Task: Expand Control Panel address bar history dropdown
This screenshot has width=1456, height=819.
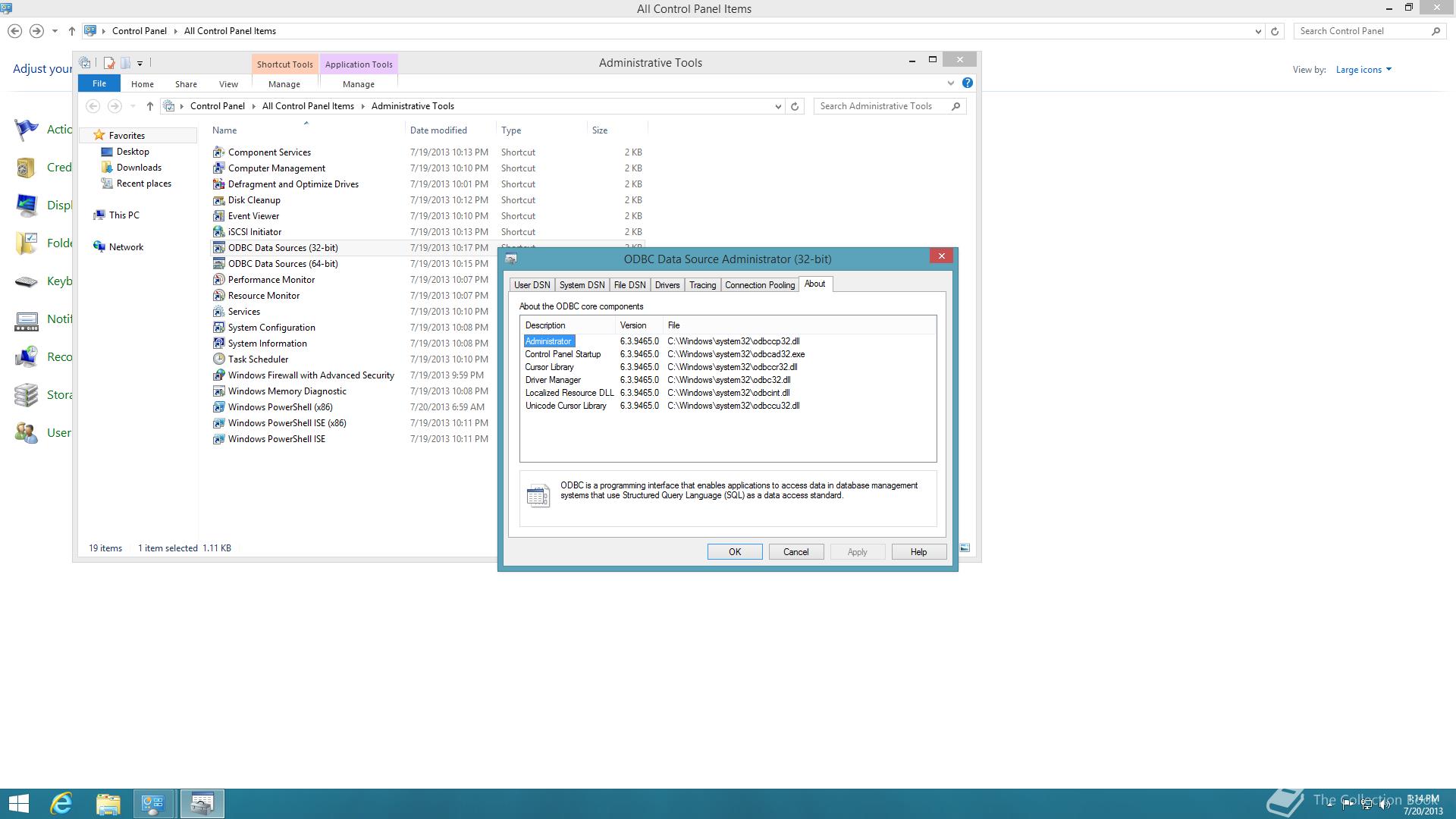Action: [1258, 31]
